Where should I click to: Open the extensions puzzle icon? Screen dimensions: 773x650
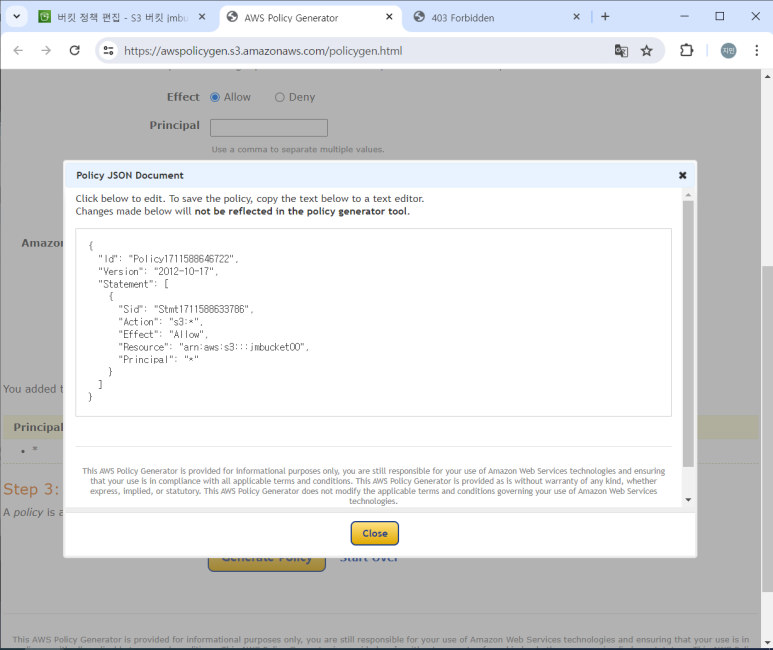pyautogui.click(x=686, y=50)
